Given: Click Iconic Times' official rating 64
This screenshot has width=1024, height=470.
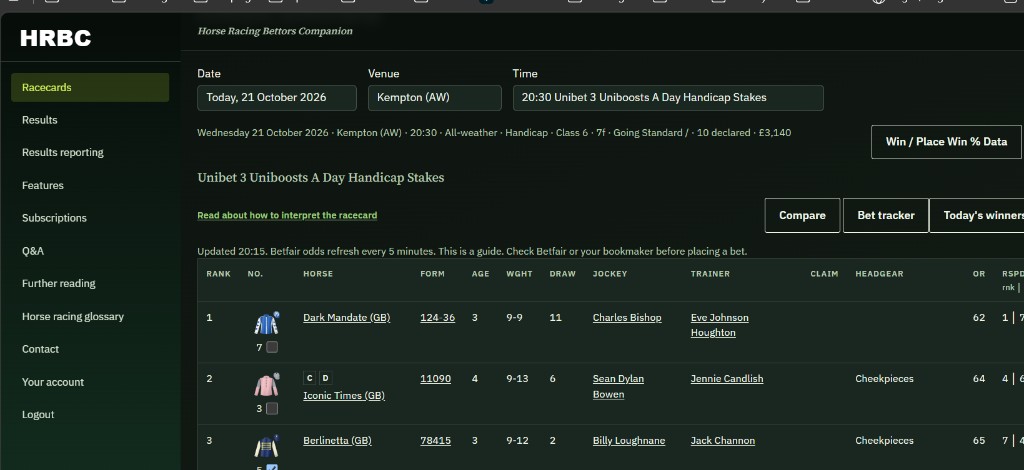Looking at the screenshot, I should 979,379.
